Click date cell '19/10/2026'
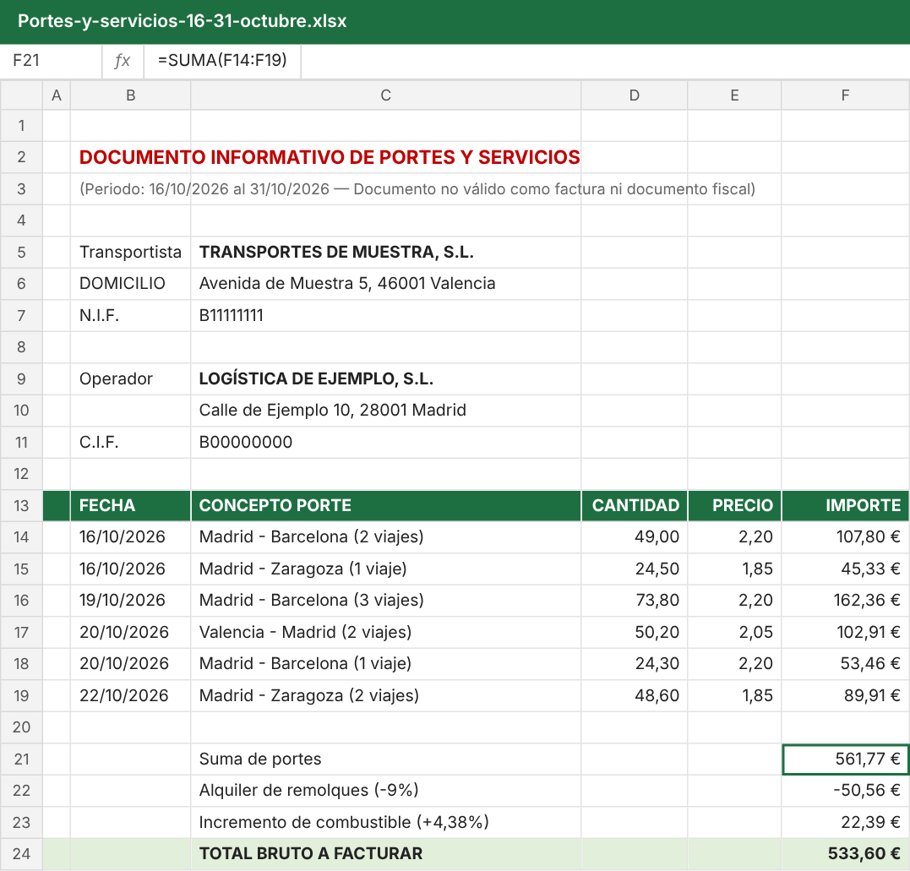 [x=131, y=600]
